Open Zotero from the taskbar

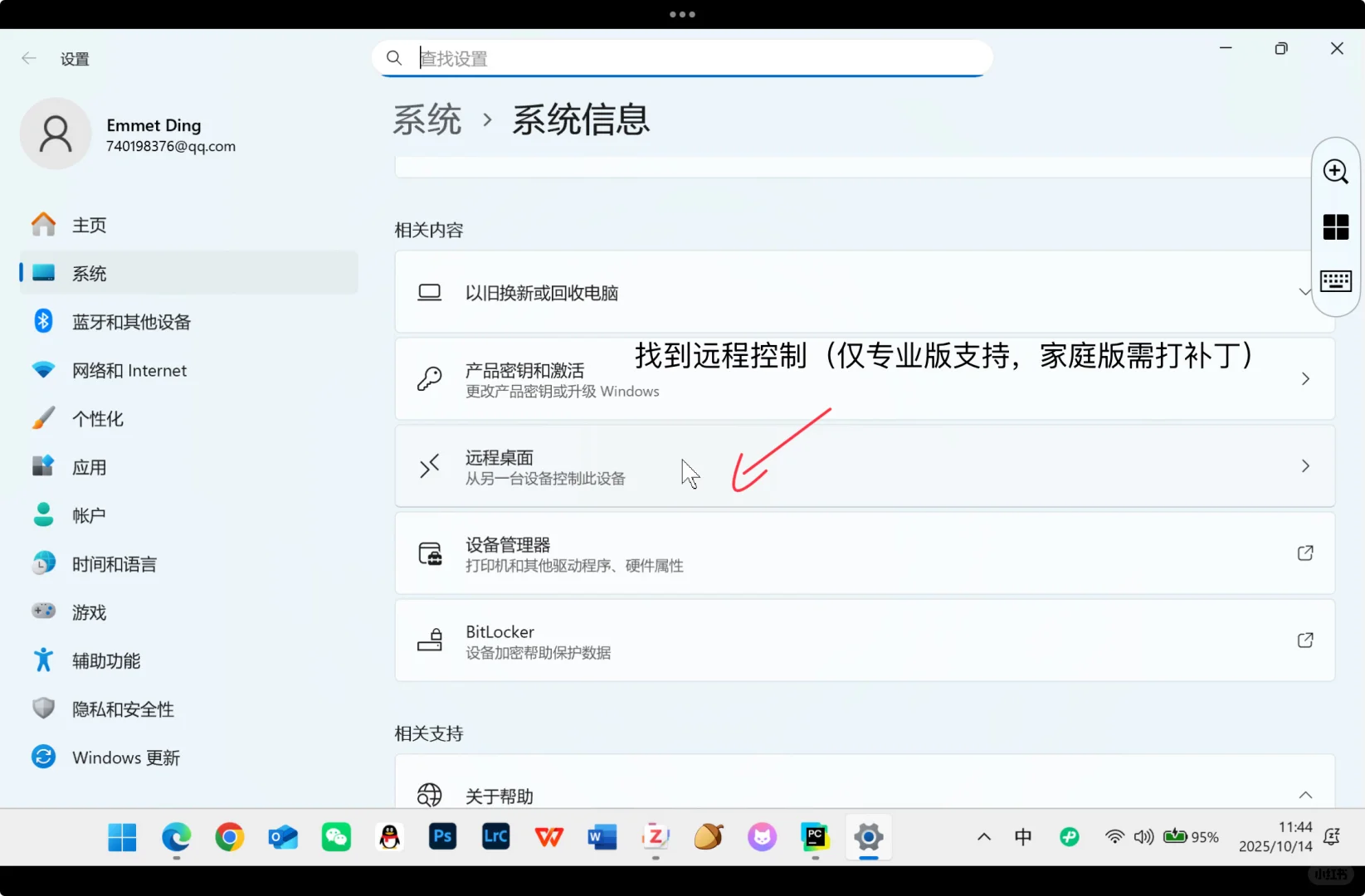click(x=656, y=837)
